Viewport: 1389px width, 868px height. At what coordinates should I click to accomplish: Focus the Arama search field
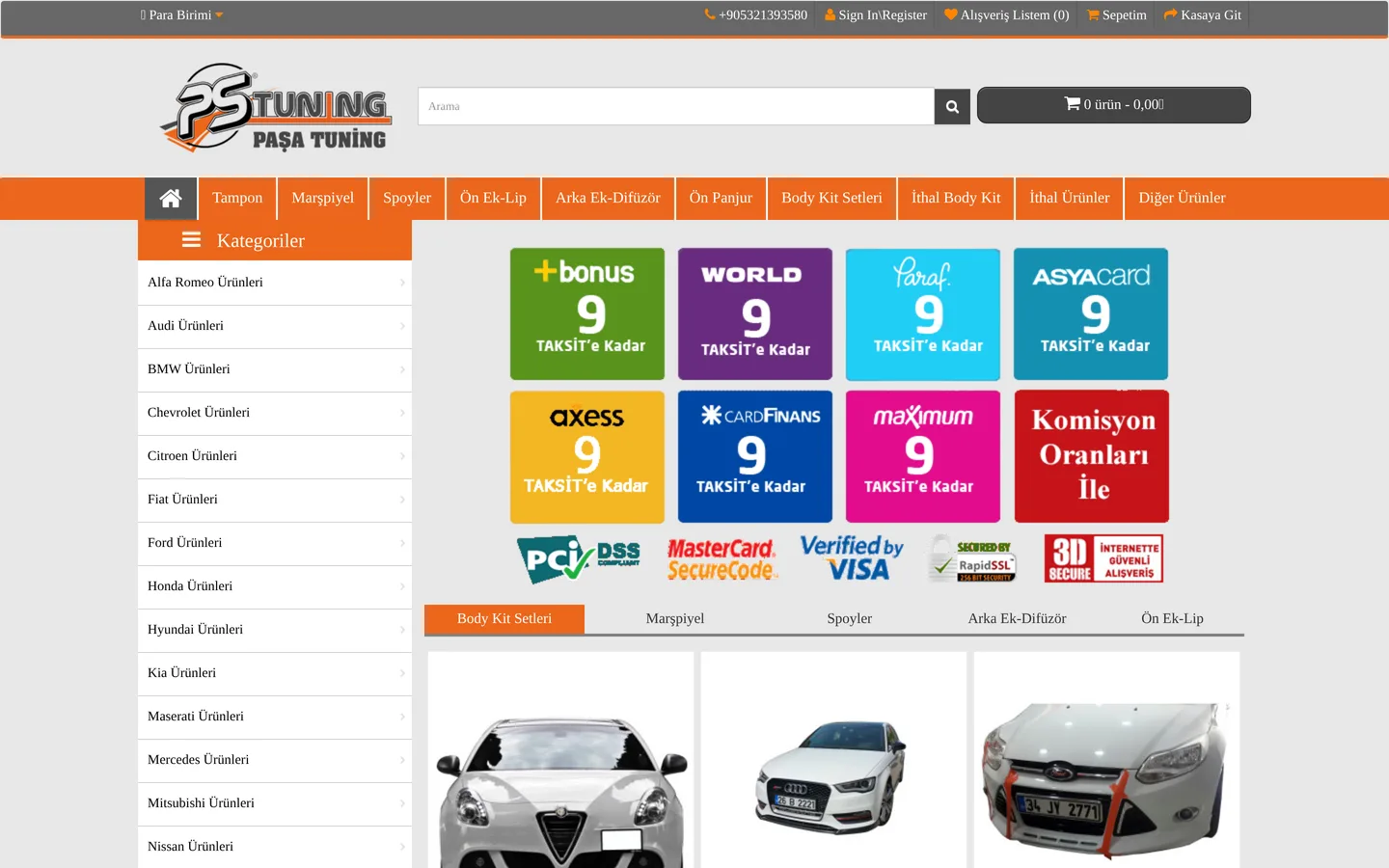(x=676, y=106)
